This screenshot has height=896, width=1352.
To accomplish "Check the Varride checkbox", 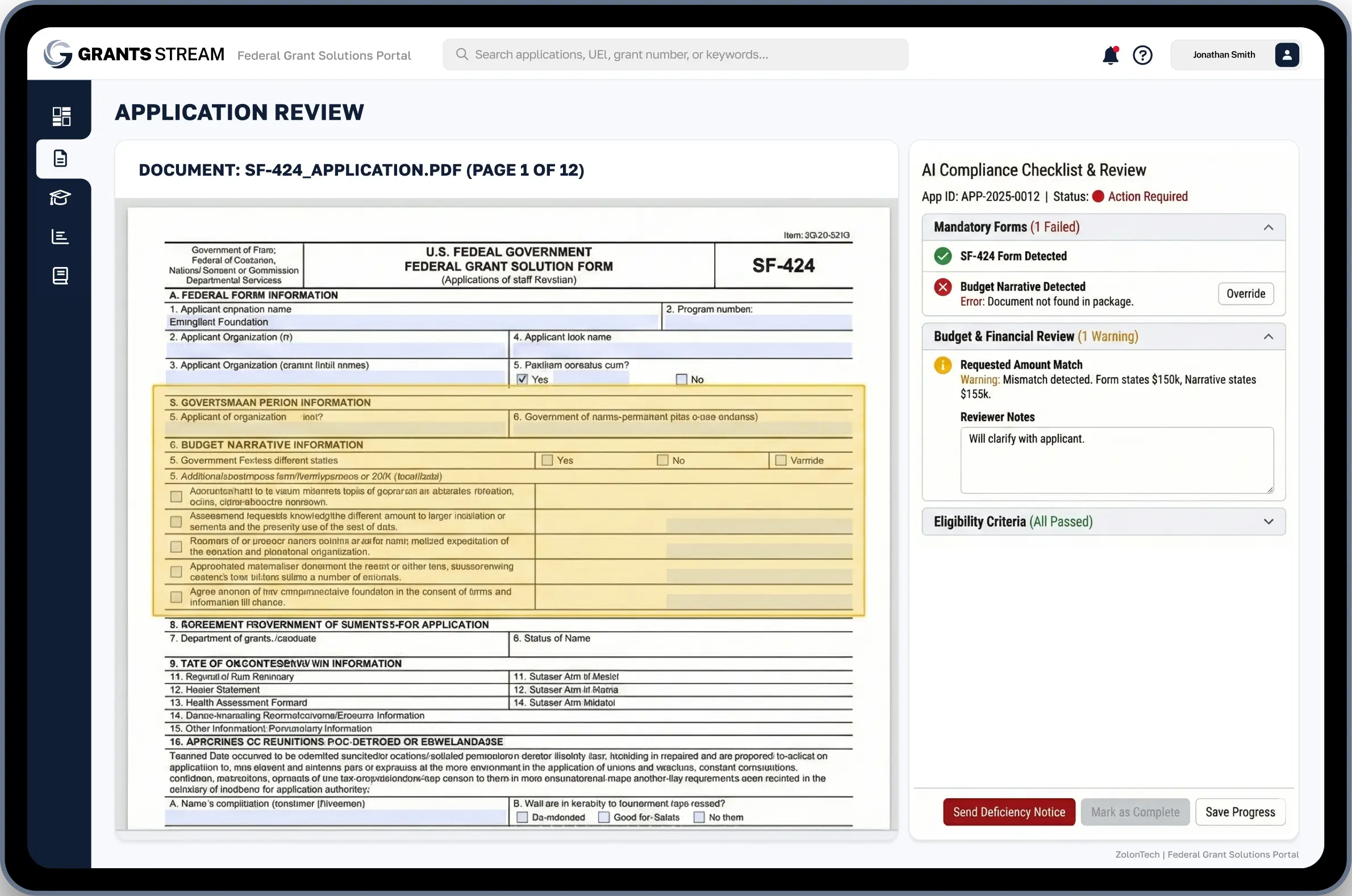I will click(781, 461).
